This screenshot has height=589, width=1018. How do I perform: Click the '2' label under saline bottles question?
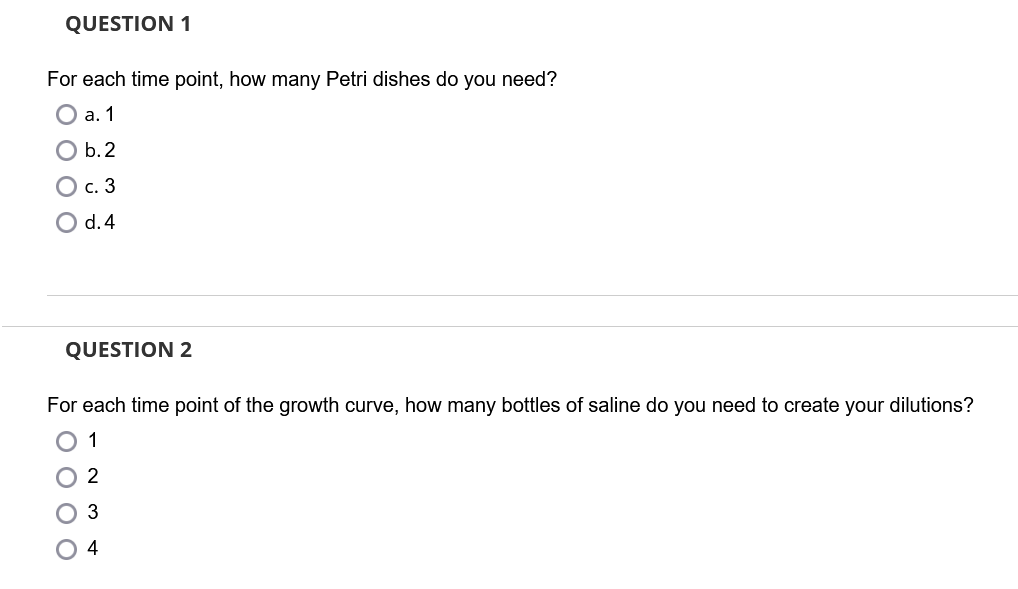tap(93, 476)
